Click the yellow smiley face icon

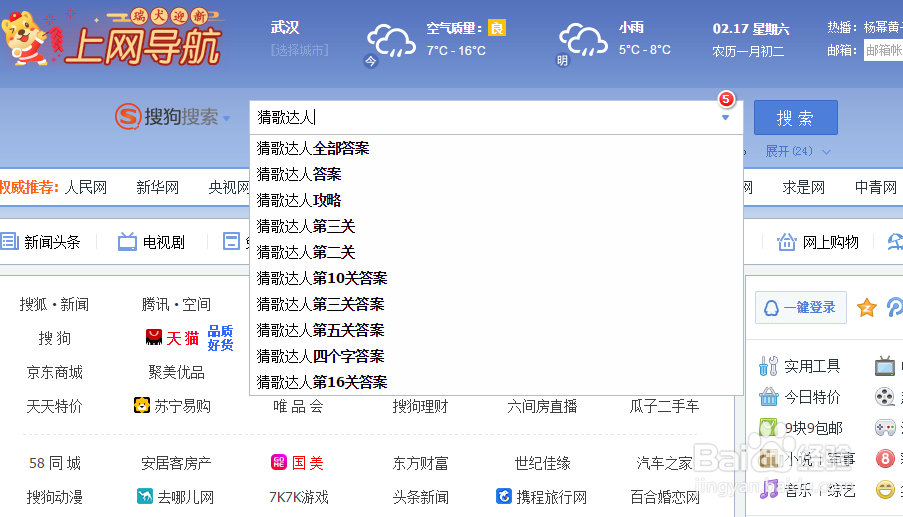(885, 490)
